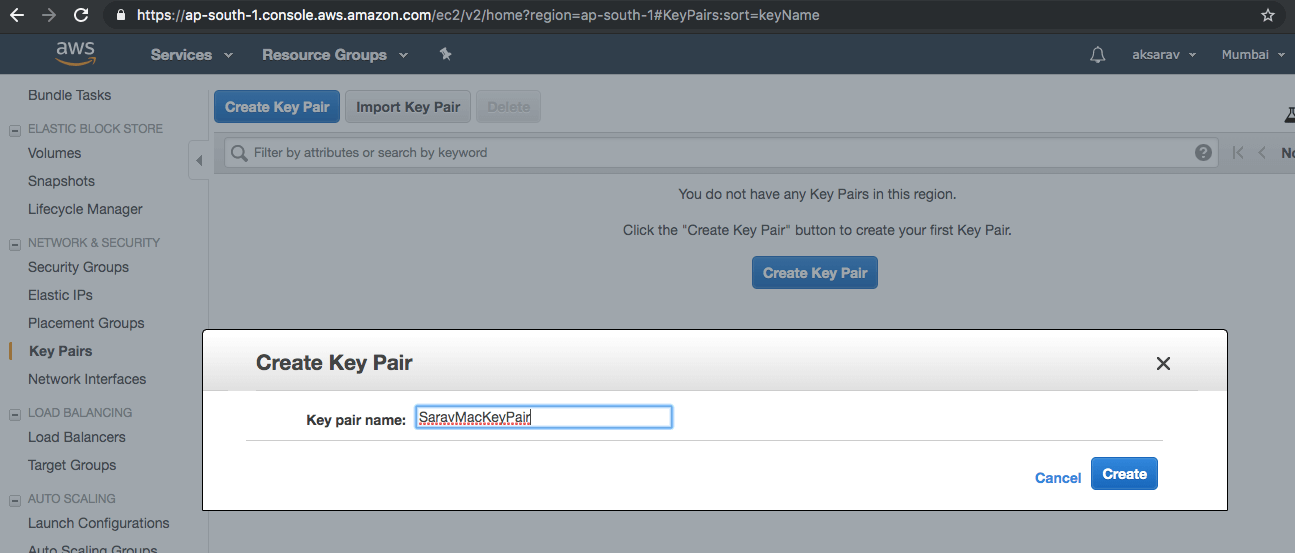Collapse the Elastic Block Store section
The image size is (1295, 553).
click(x=14, y=129)
